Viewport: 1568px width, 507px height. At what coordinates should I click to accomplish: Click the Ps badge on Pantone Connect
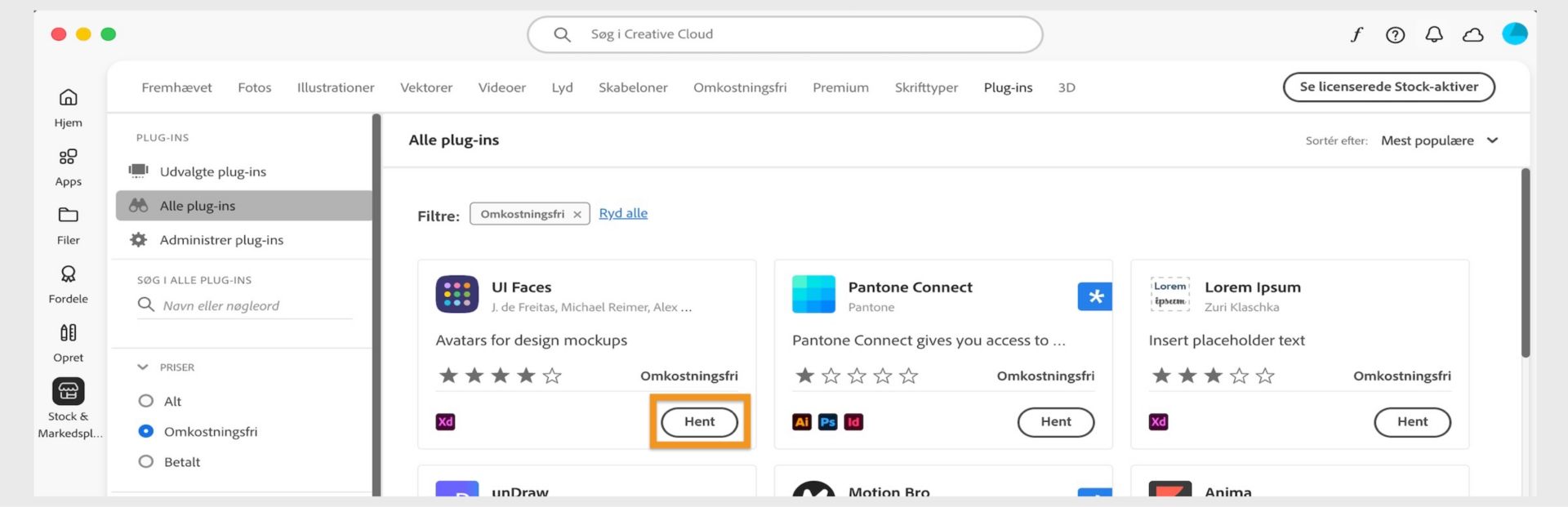pyautogui.click(x=828, y=422)
